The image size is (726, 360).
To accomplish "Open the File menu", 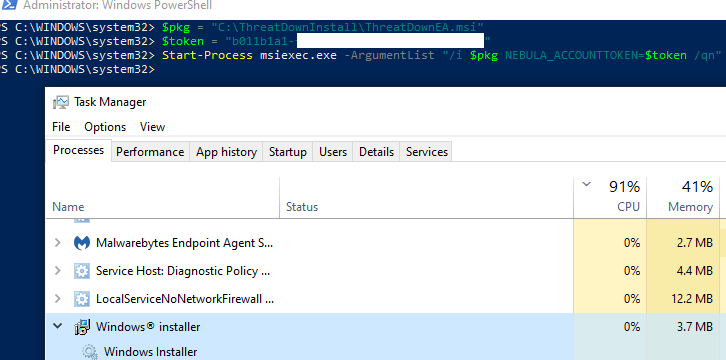I will pos(61,127).
